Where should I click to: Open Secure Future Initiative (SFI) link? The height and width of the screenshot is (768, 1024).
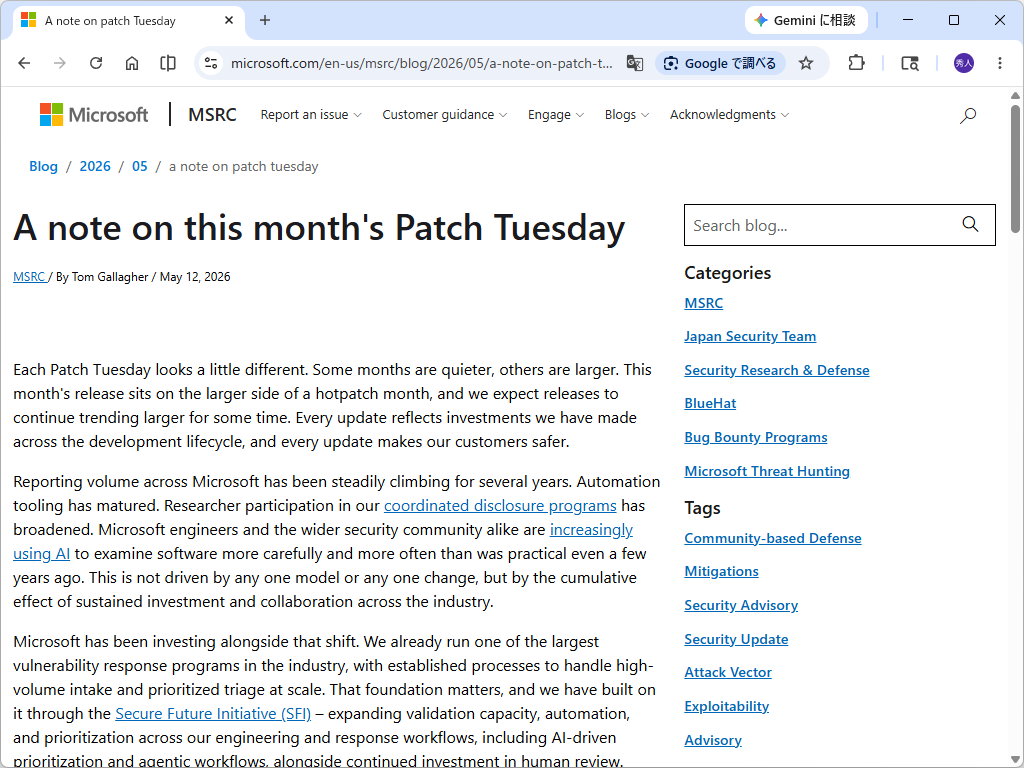213,714
